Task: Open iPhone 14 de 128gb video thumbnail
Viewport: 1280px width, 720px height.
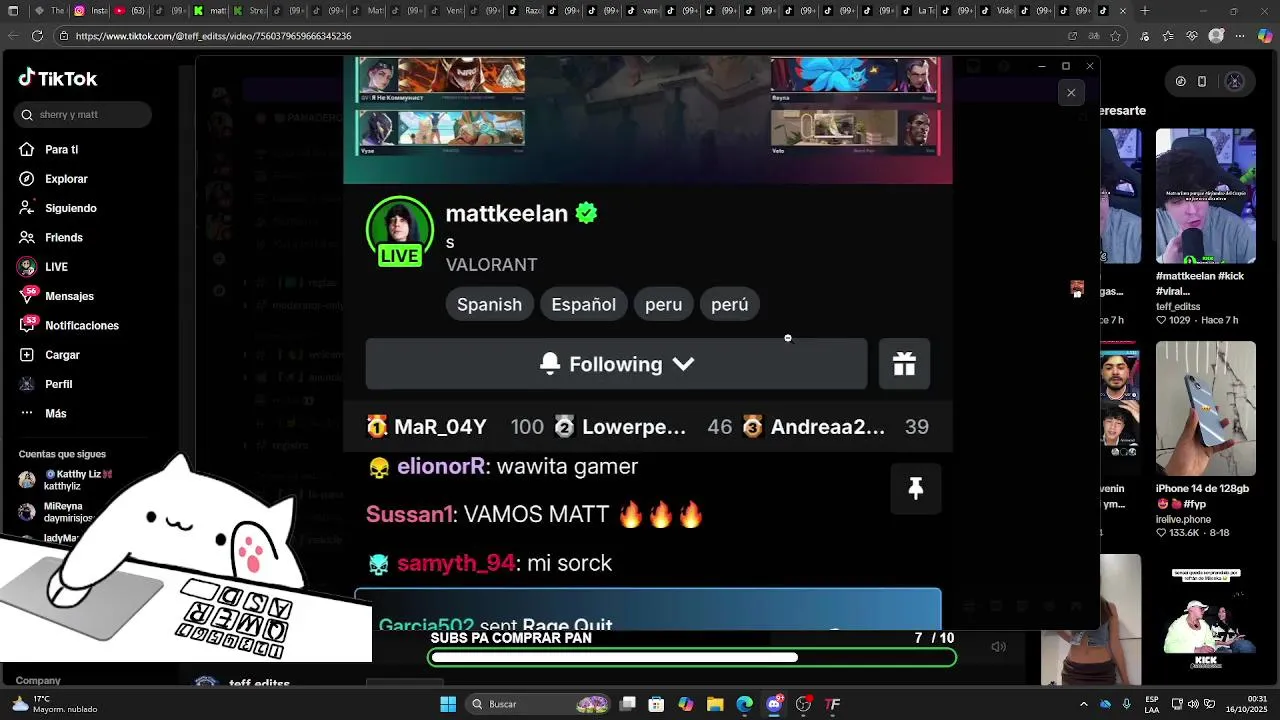Action: click(1206, 409)
